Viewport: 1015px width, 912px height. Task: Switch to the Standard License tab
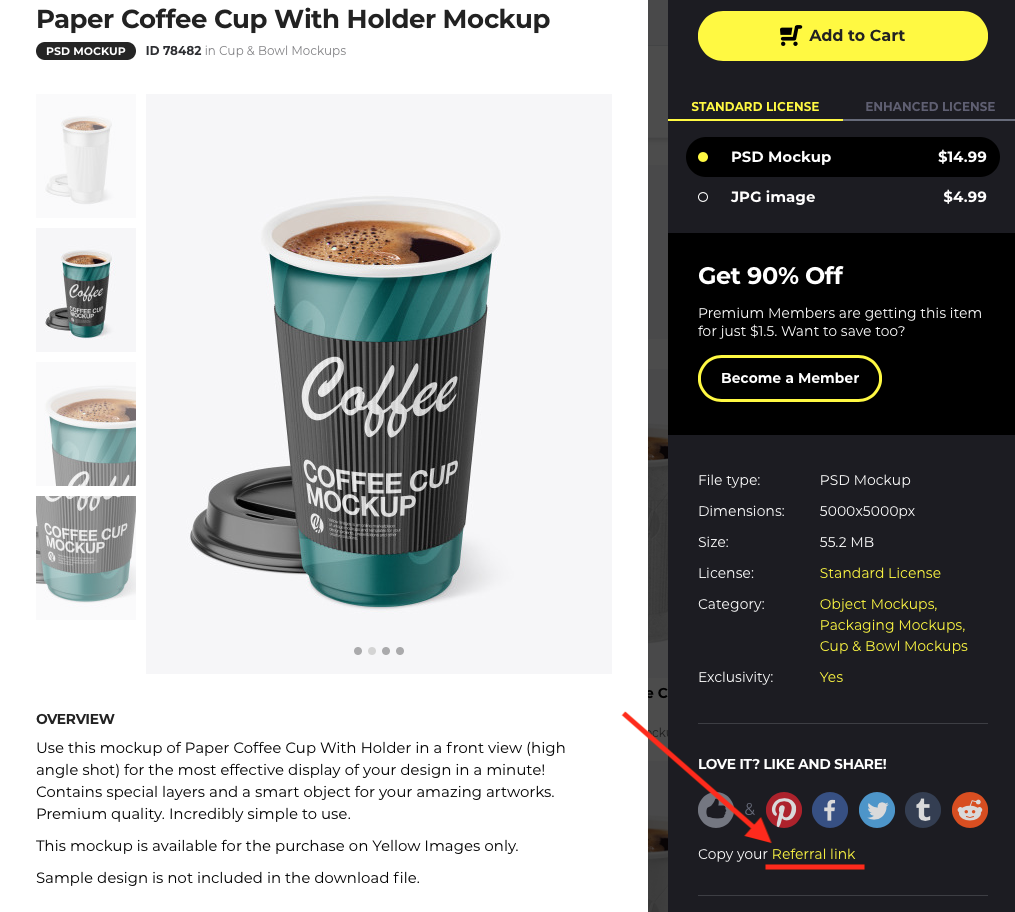[755, 107]
